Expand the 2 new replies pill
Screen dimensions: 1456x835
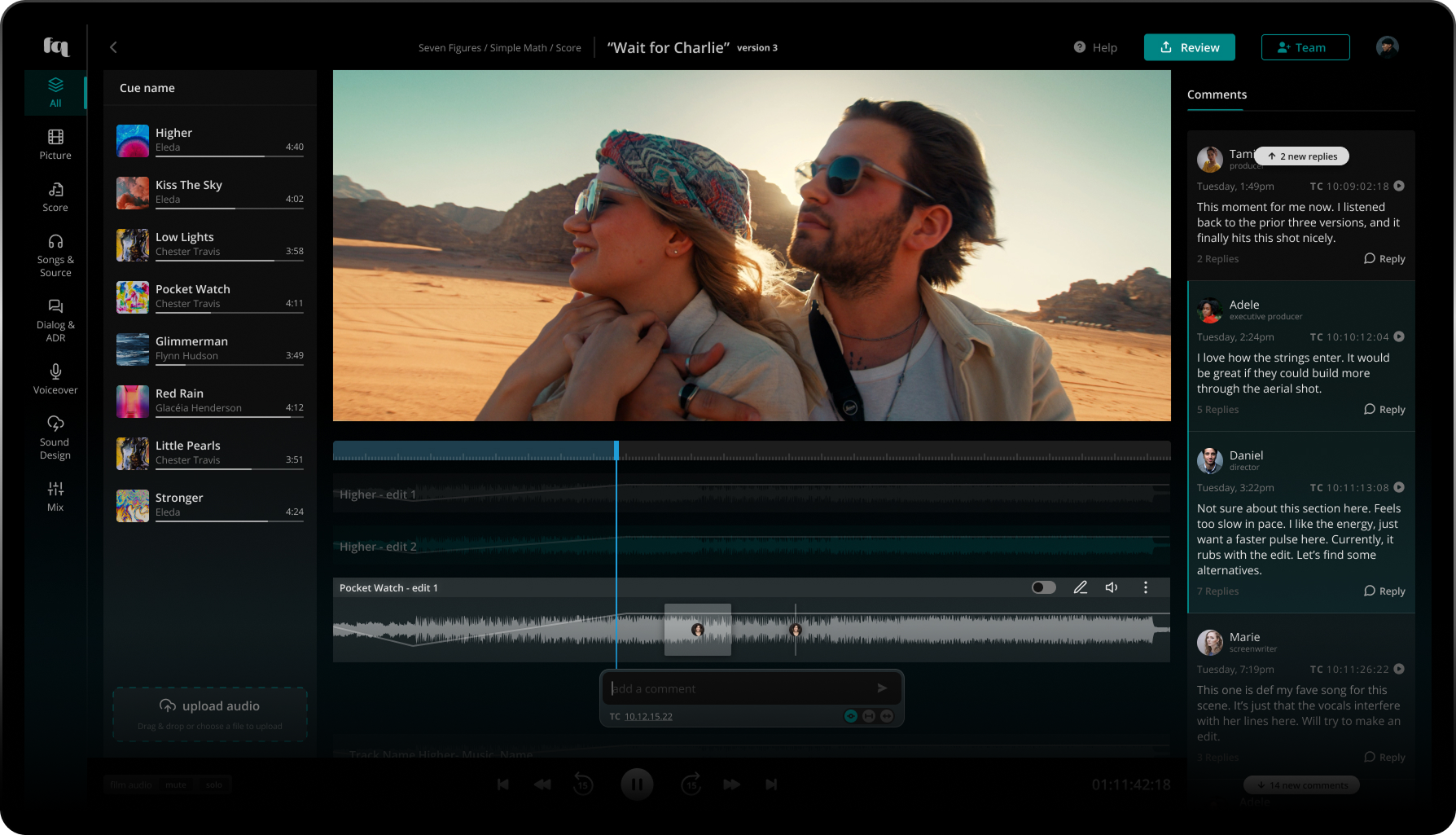pyautogui.click(x=1302, y=156)
